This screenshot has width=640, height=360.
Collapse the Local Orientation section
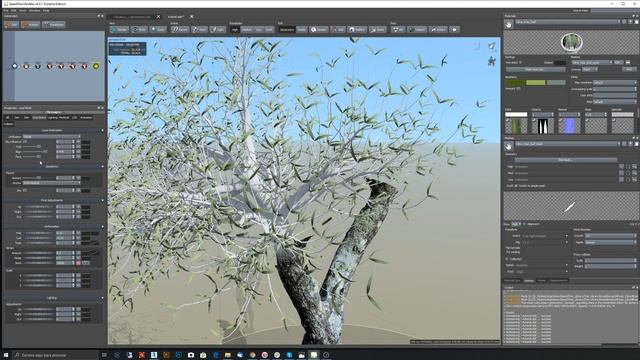(102, 130)
